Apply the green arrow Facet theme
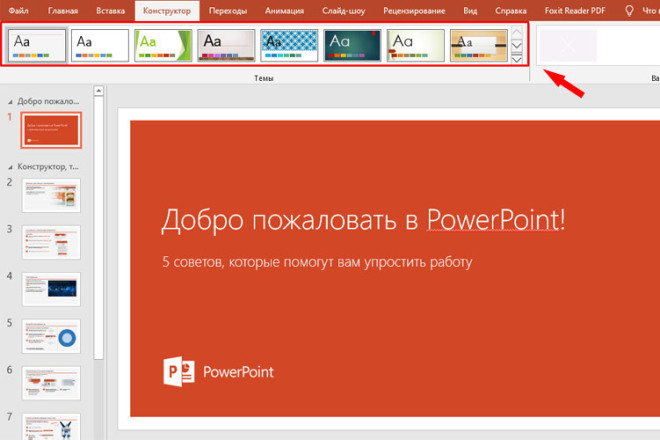The image size is (660, 440). 163,45
